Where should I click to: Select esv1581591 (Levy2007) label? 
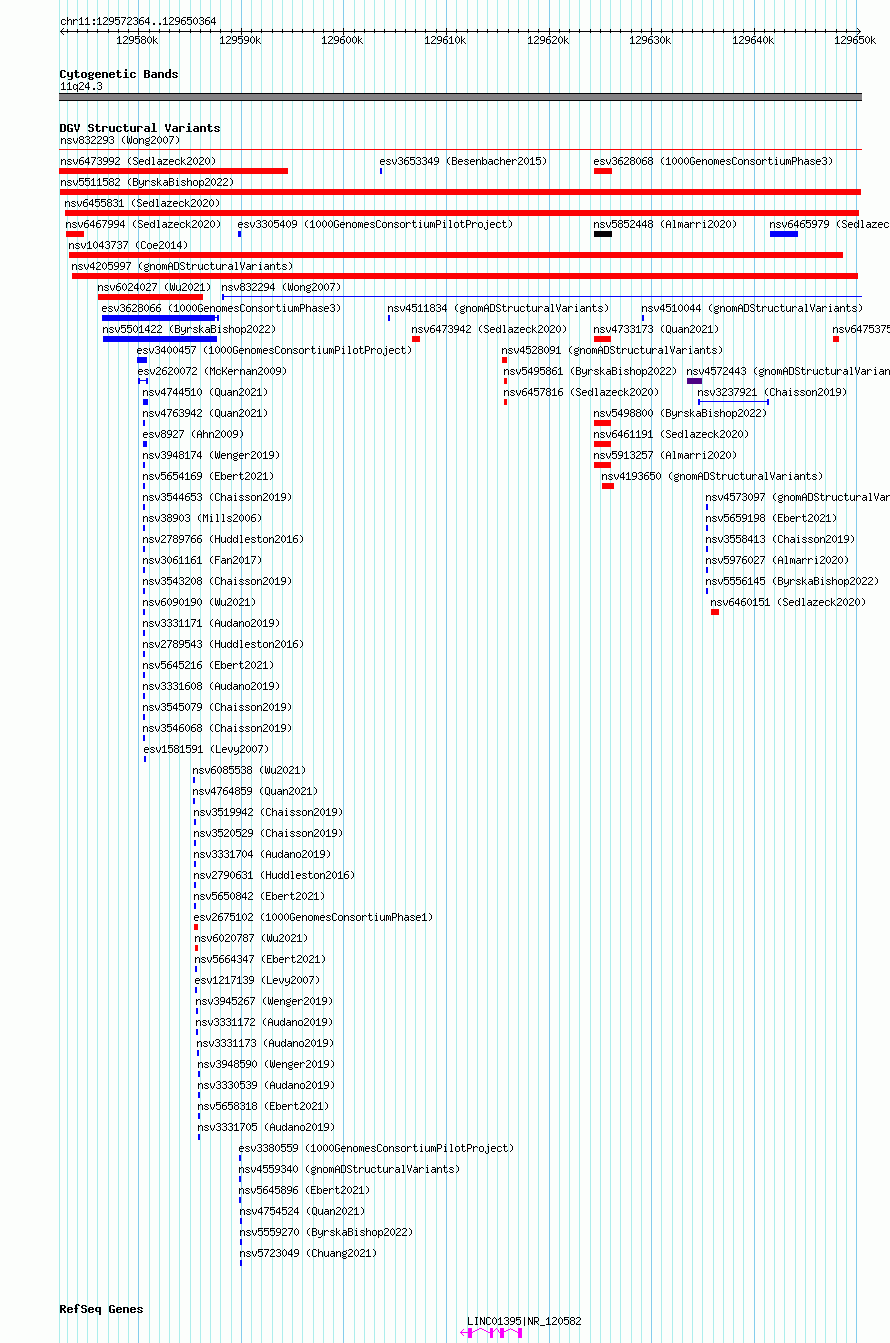[x=206, y=749]
